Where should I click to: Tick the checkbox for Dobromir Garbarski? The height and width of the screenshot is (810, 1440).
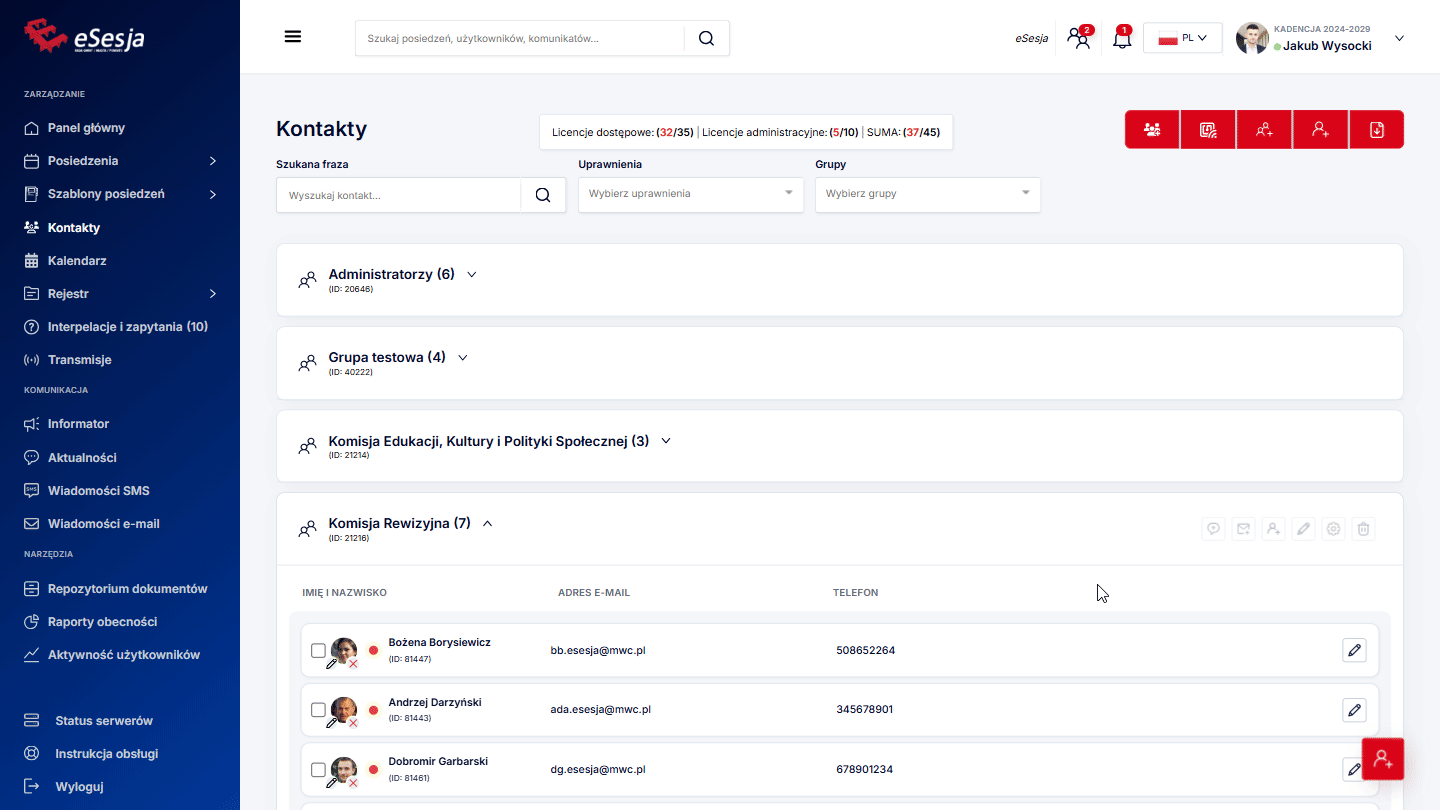click(x=318, y=770)
